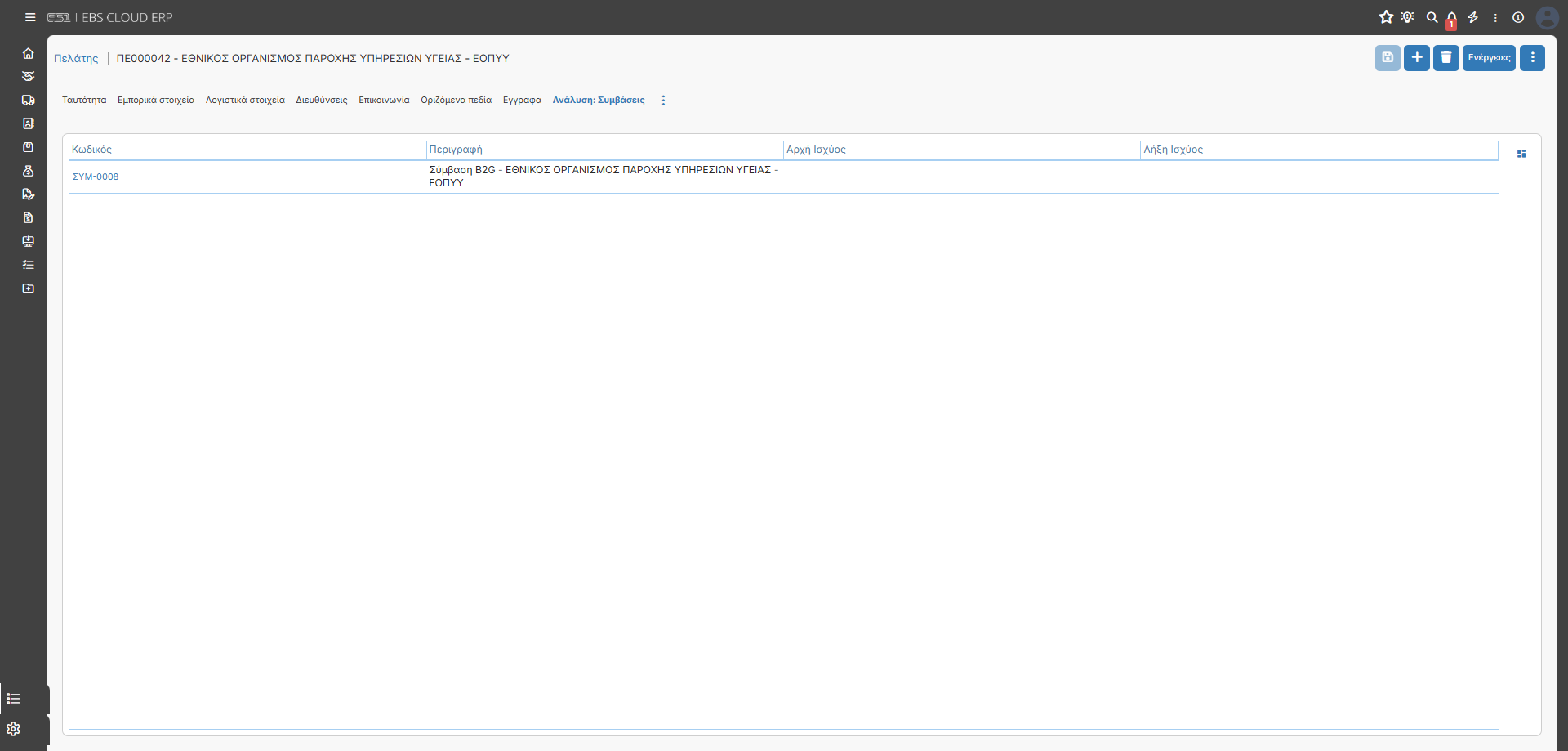Open the invoice dollar document sidebar module
The width and height of the screenshot is (1568, 751).
pyautogui.click(x=28, y=217)
